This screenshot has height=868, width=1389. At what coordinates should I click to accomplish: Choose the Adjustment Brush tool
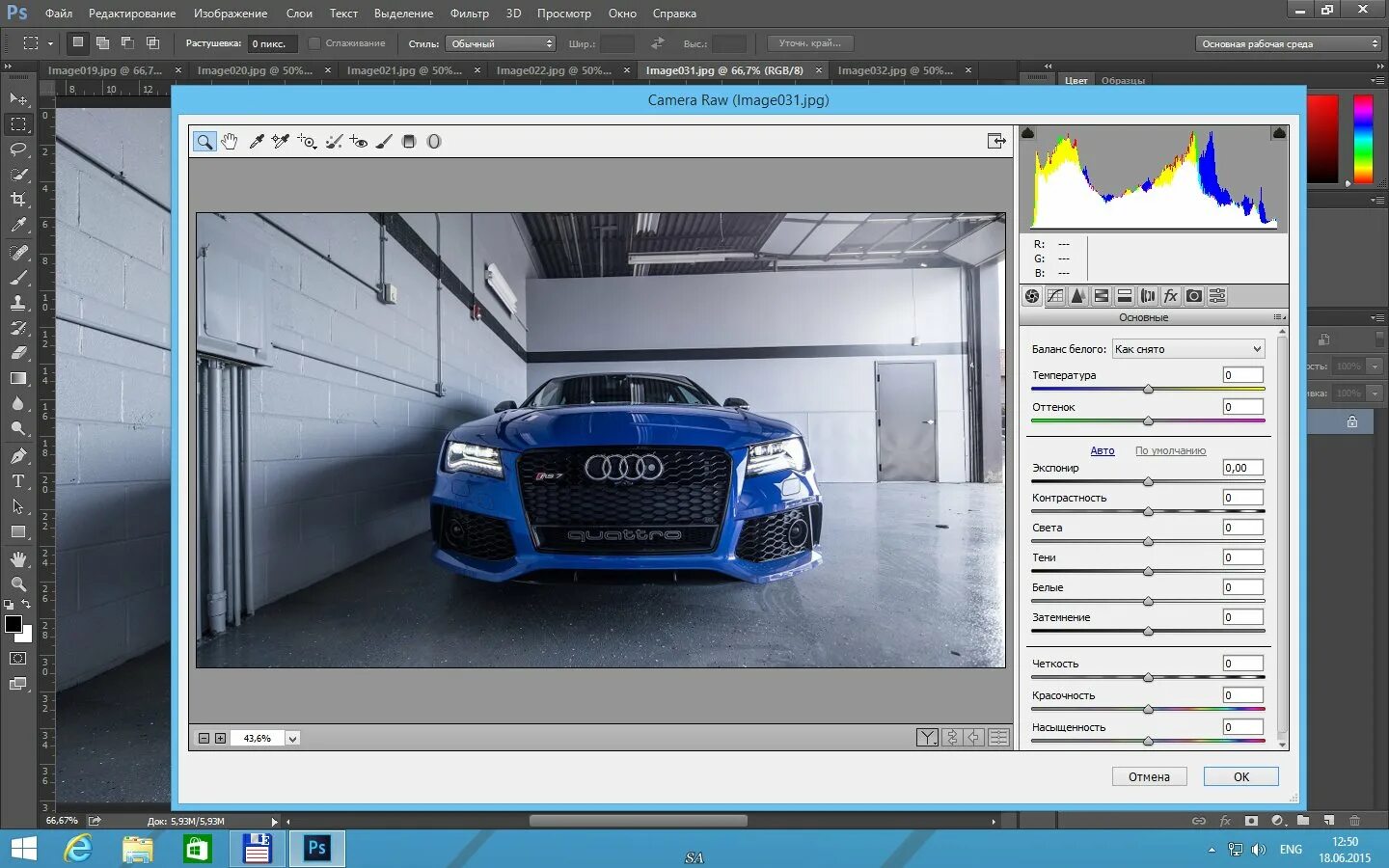(x=384, y=142)
